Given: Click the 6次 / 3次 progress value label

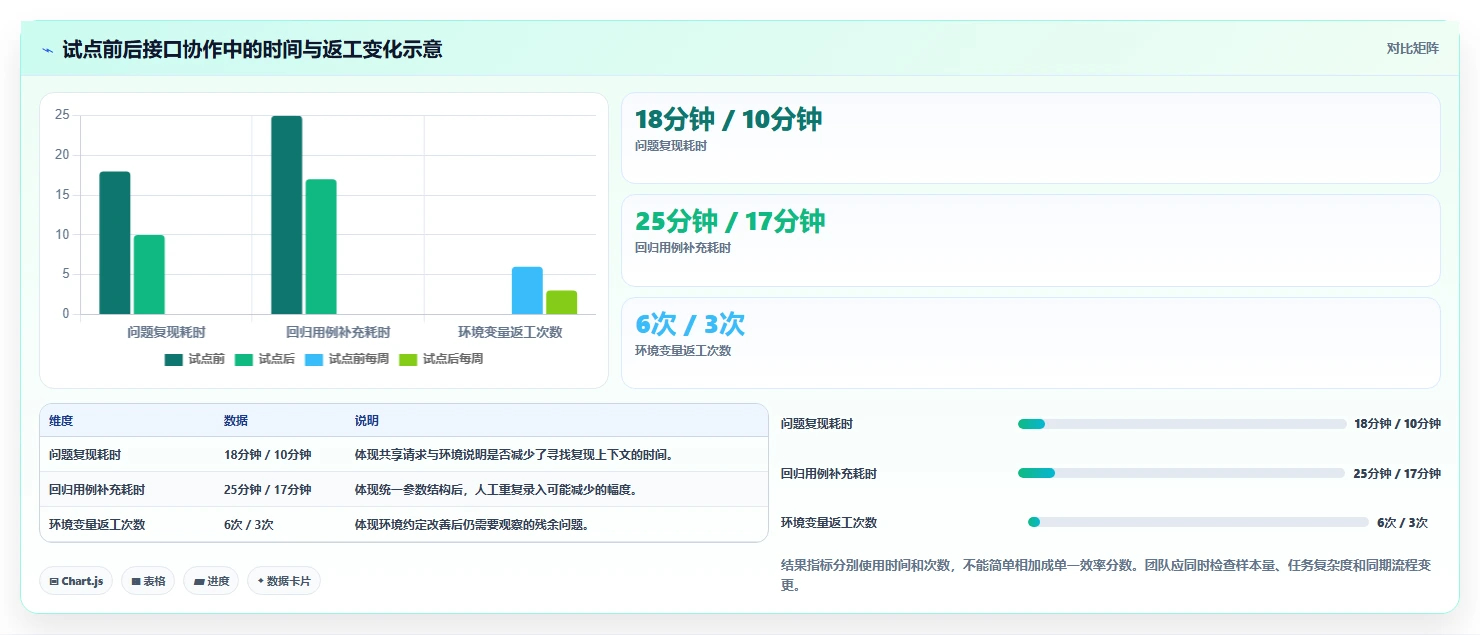Looking at the screenshot, I should (x=1402, y=523).
